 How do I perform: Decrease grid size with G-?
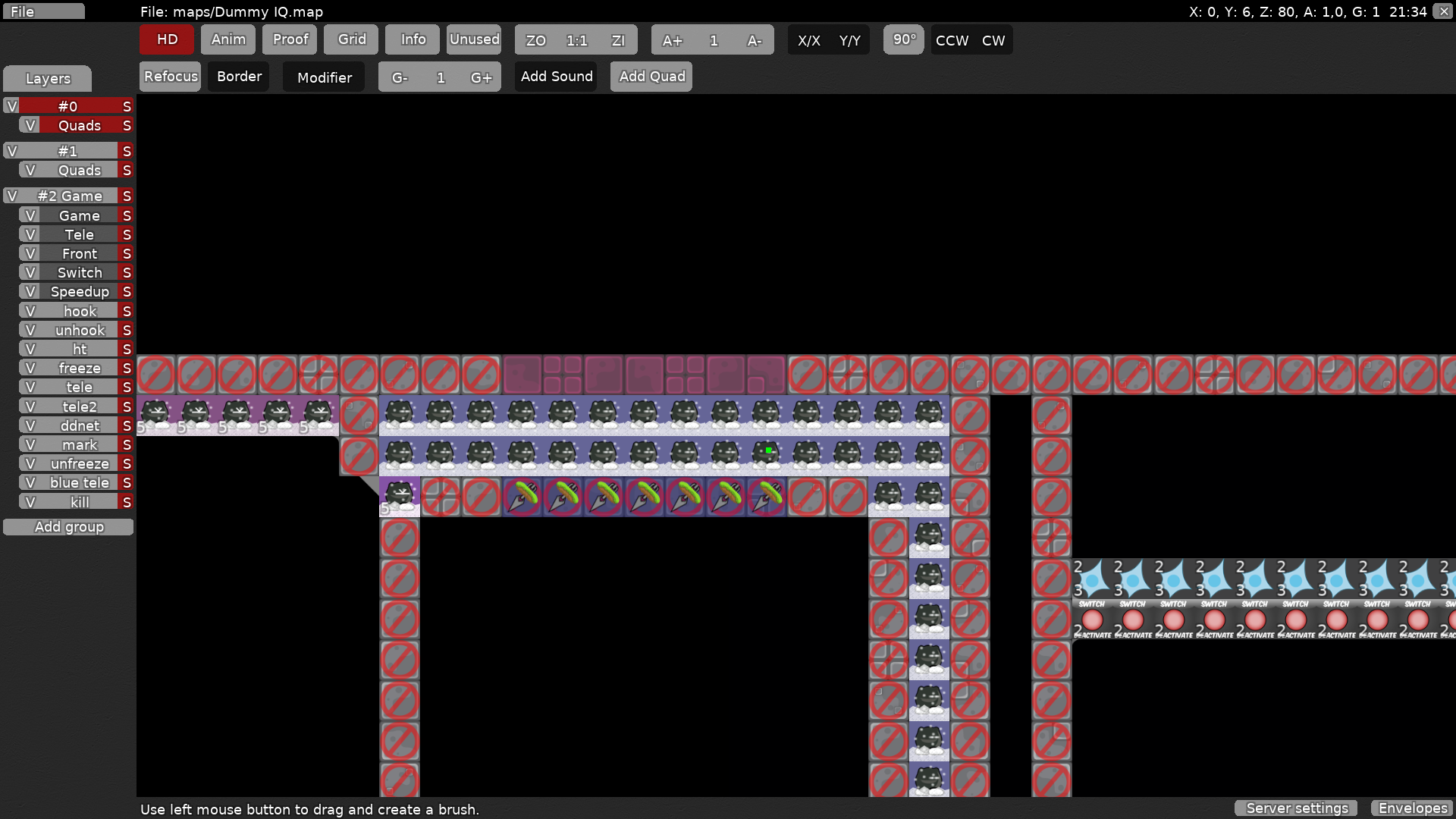click(x=400, y=77)
